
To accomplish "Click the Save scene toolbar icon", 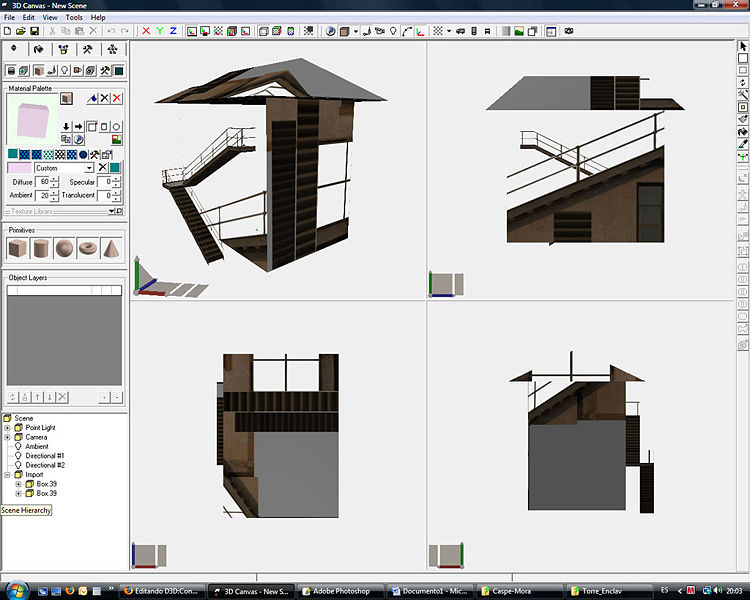I will pyautogui.click(x=34, y=31).
